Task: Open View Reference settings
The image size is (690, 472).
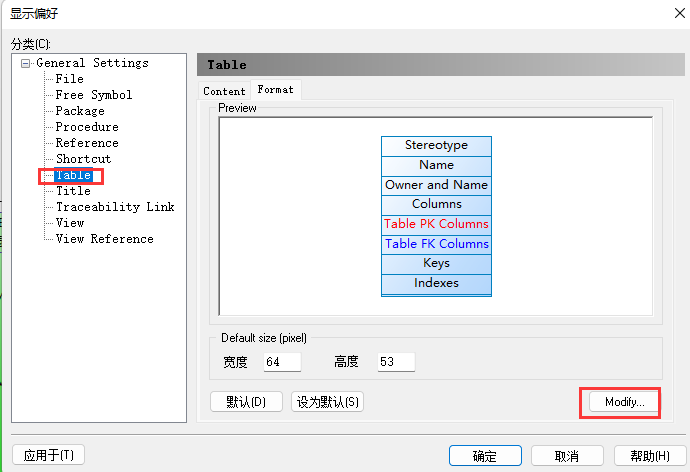Action: click(x=104, y=239)
